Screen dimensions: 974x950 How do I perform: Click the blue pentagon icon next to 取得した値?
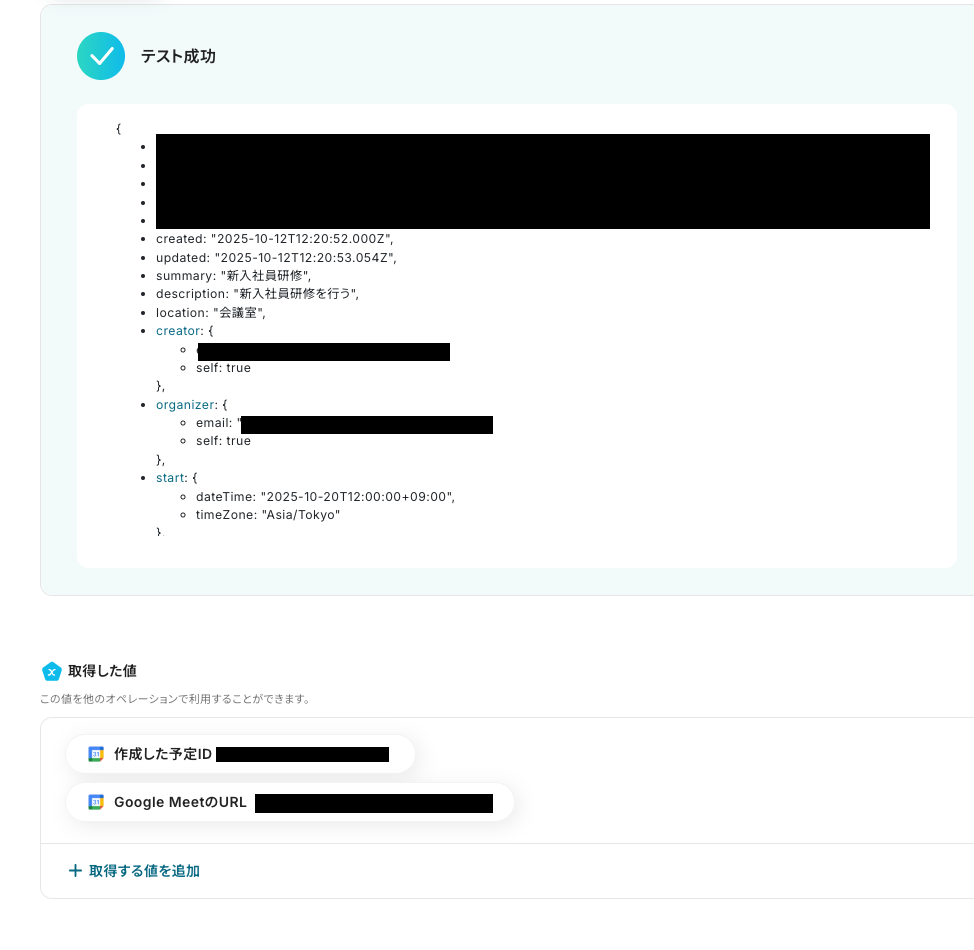(x=52, y=671)
